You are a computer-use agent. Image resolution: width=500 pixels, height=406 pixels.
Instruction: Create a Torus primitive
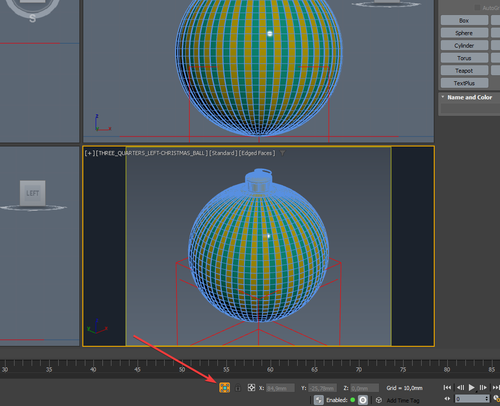click(464, 58)
